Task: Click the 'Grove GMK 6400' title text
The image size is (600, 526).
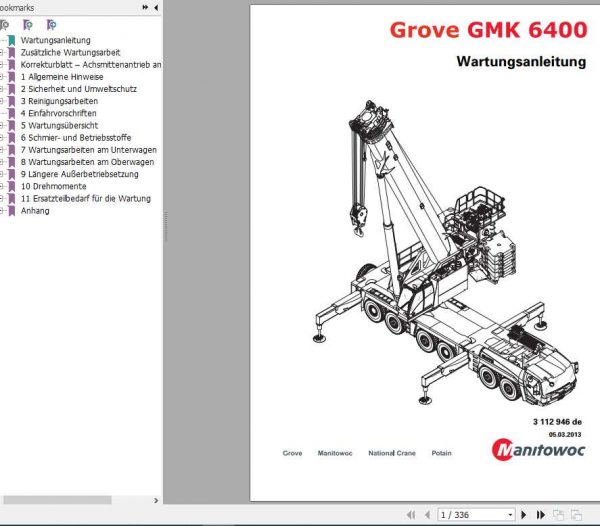Action: coord(488,30)
